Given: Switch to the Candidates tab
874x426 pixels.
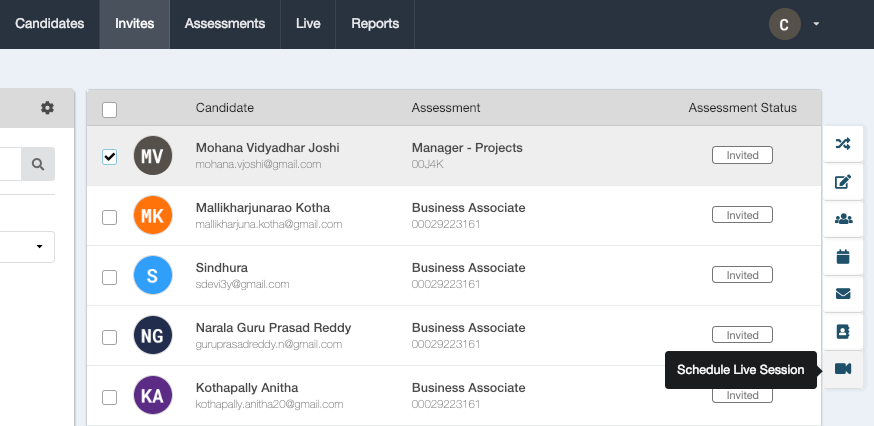Looking at the screenshot, I should click(x=50, y=24).
